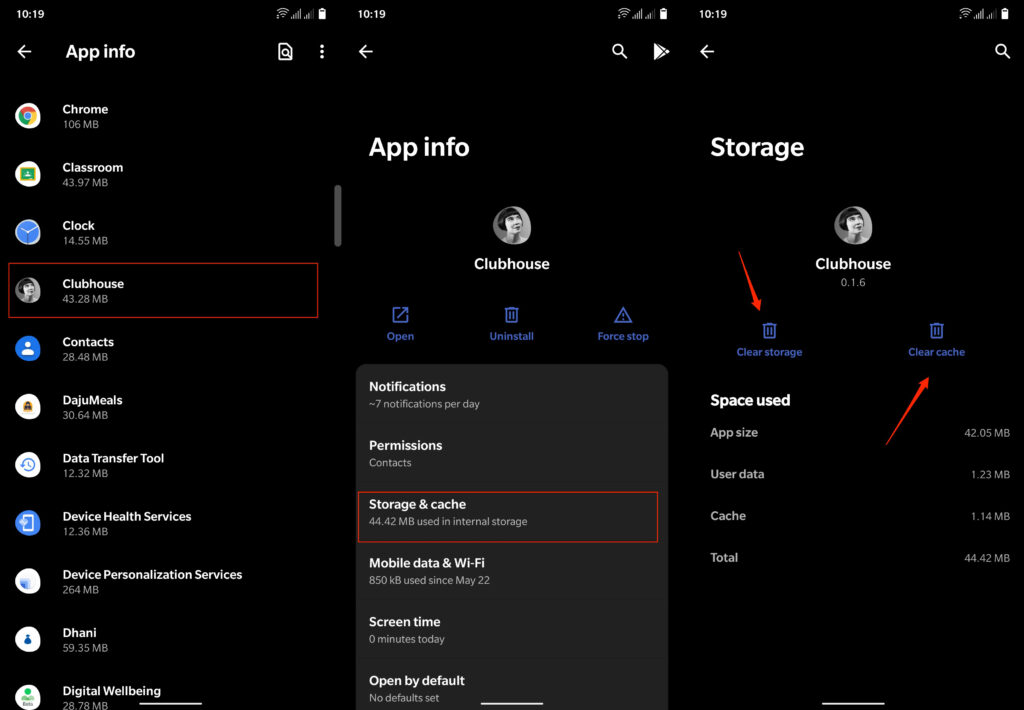This screenshot has height=710, width=1024.
Task: Tap Cache 1.14 MB value
Action: click(990, 517)
